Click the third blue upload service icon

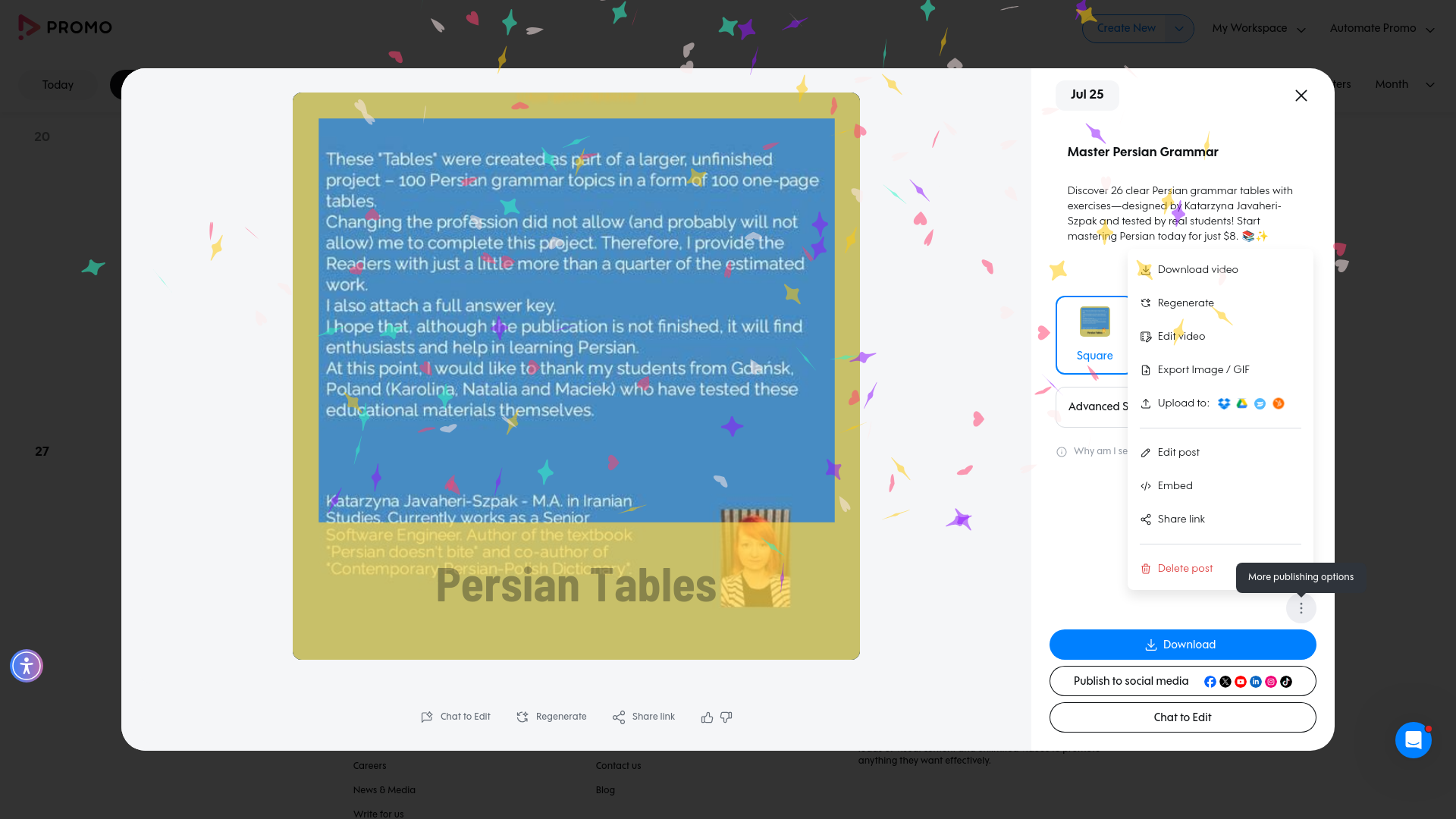(1260, 403)
